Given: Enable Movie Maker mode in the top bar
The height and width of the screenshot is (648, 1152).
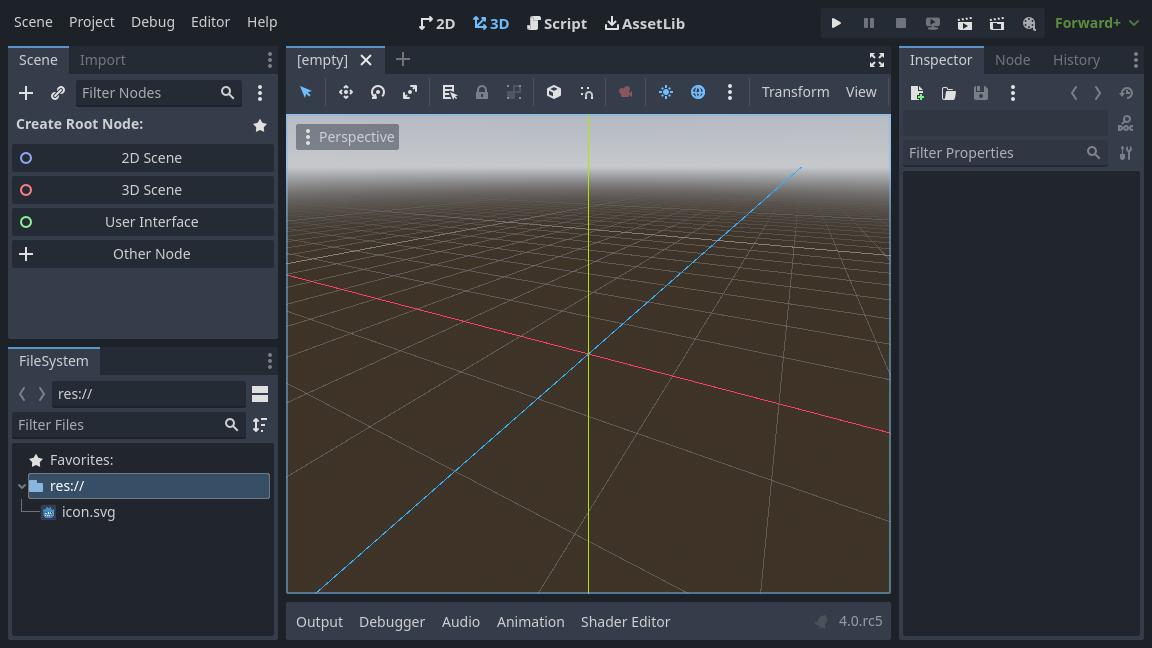Looking at the screenshot, I should pyautogui.click(x=1028, y=22).
